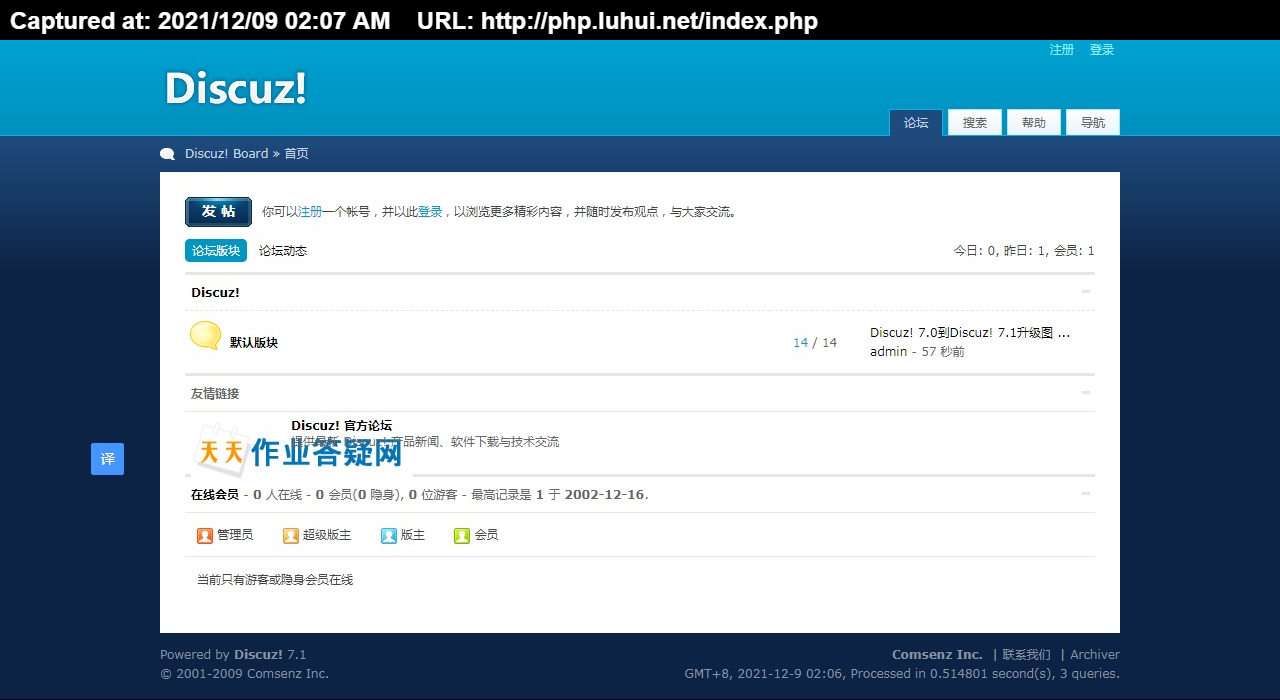Click the 管理员 orange user icon
1280x700 pixels.
tap(205, 536)
